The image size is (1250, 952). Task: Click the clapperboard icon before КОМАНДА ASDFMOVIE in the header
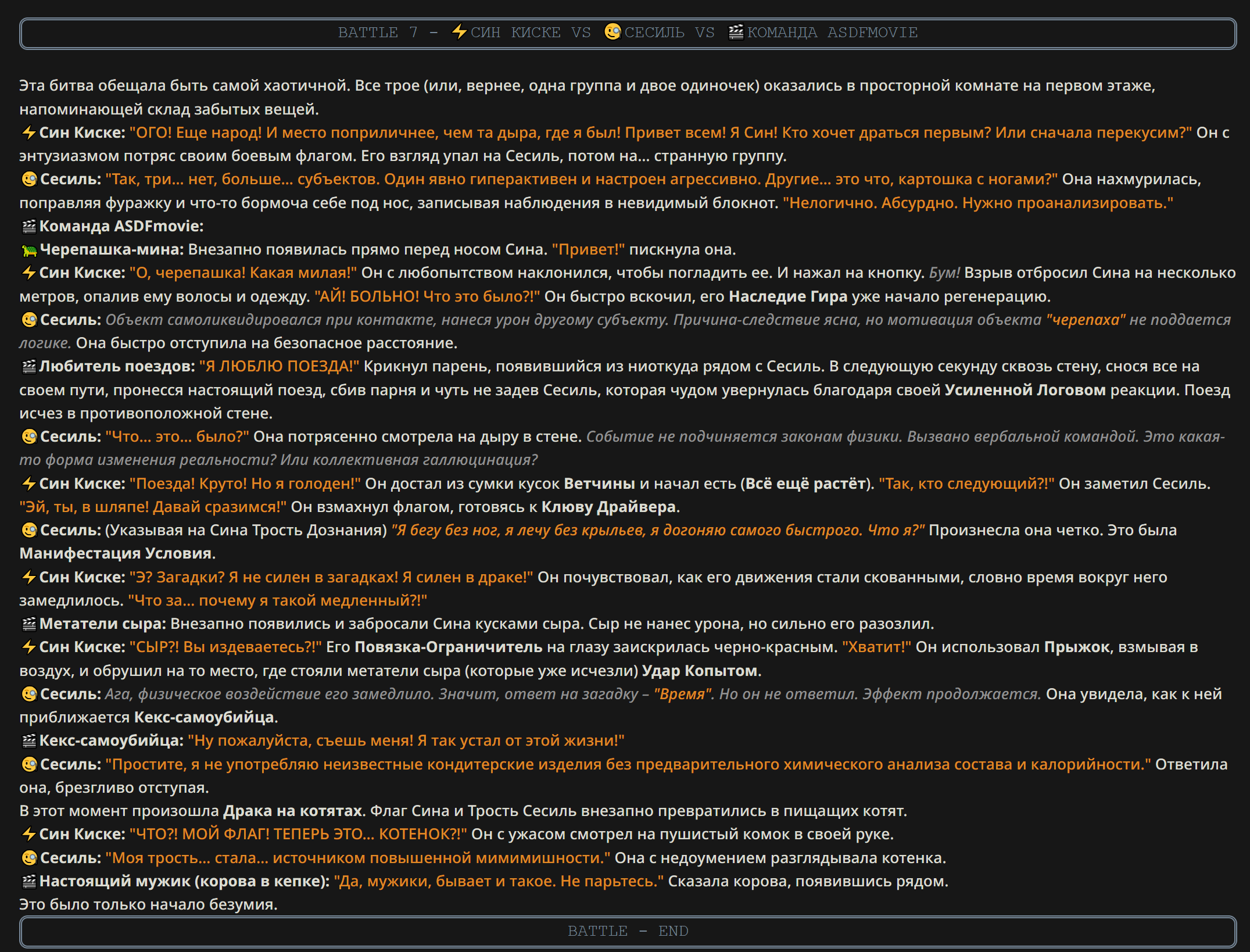tap(736, 31)
